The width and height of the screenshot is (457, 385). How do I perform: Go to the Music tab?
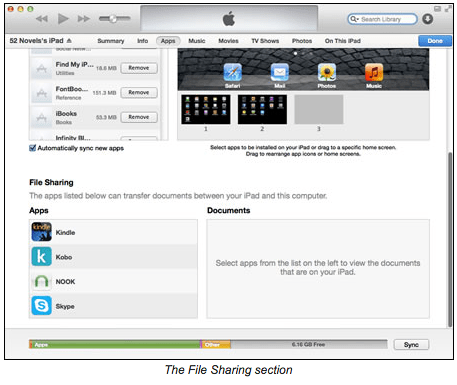(x=197, y=41)
